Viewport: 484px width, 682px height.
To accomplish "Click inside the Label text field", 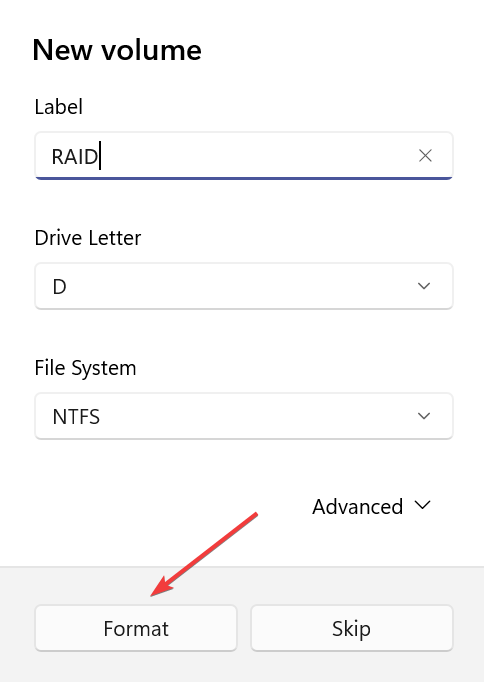I will click(x=244, y=156).
